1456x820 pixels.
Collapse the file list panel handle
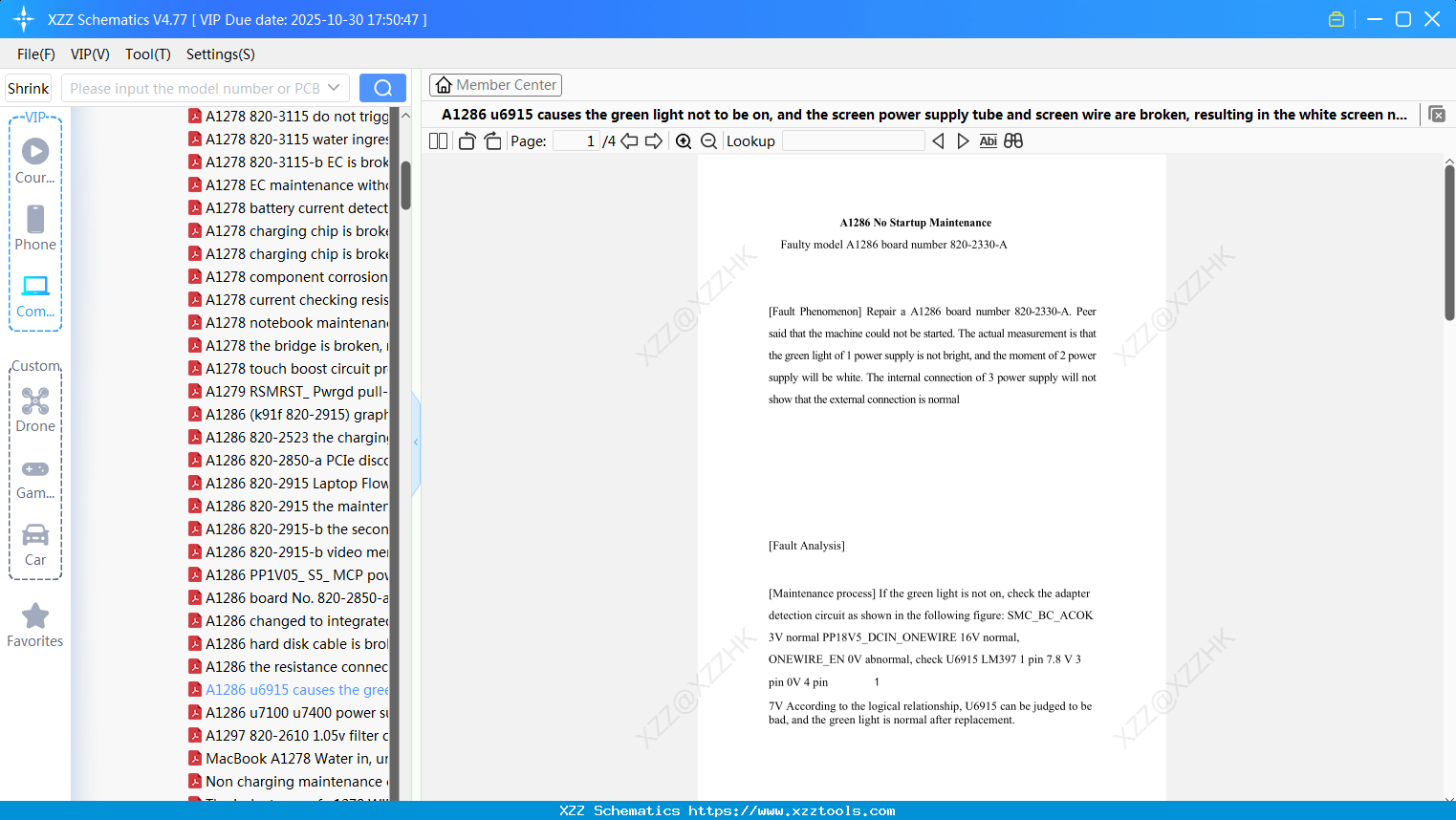416,442
